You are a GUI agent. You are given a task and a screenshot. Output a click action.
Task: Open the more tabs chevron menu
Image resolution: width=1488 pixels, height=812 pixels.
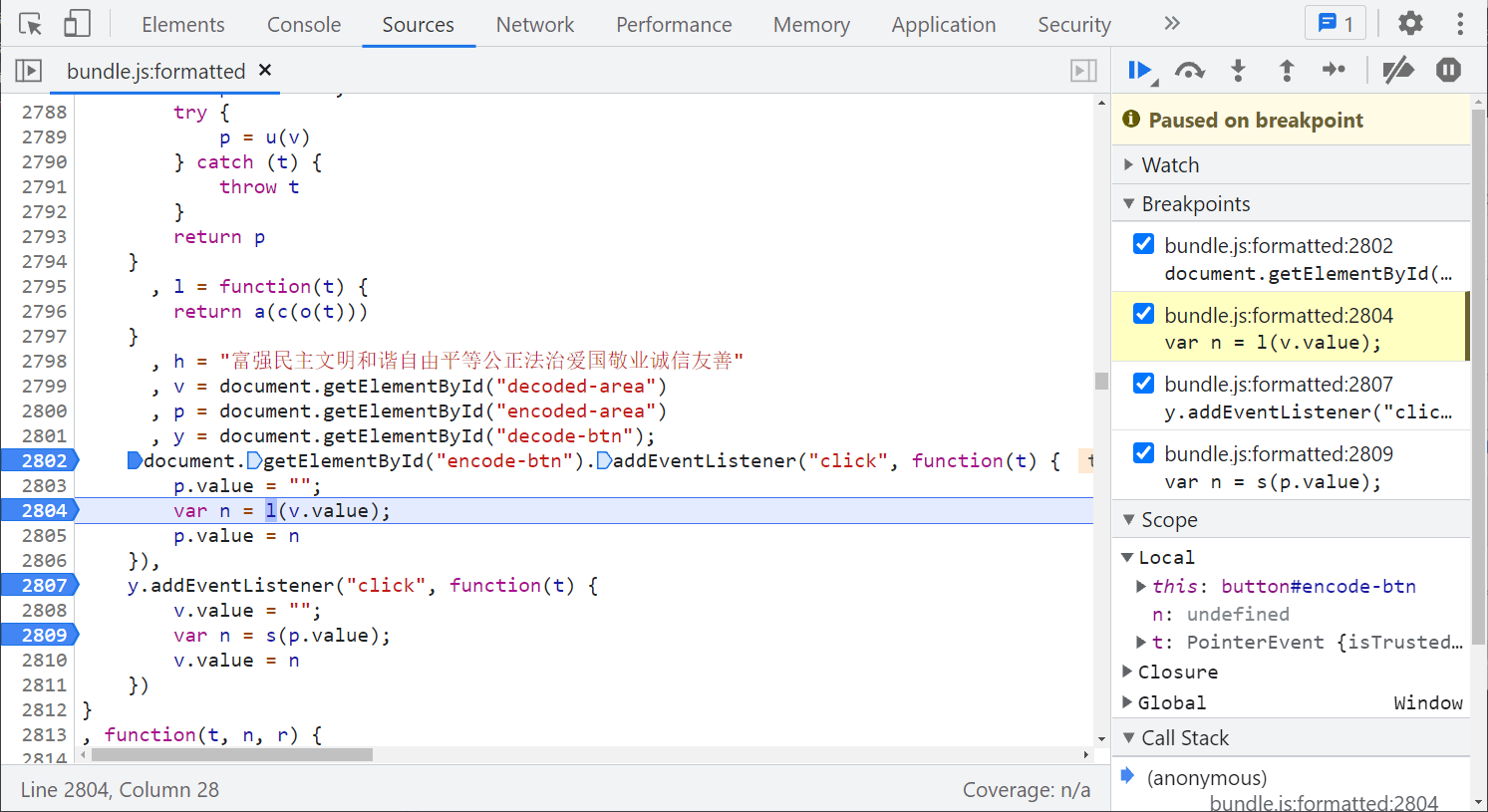click(1172, 23)
